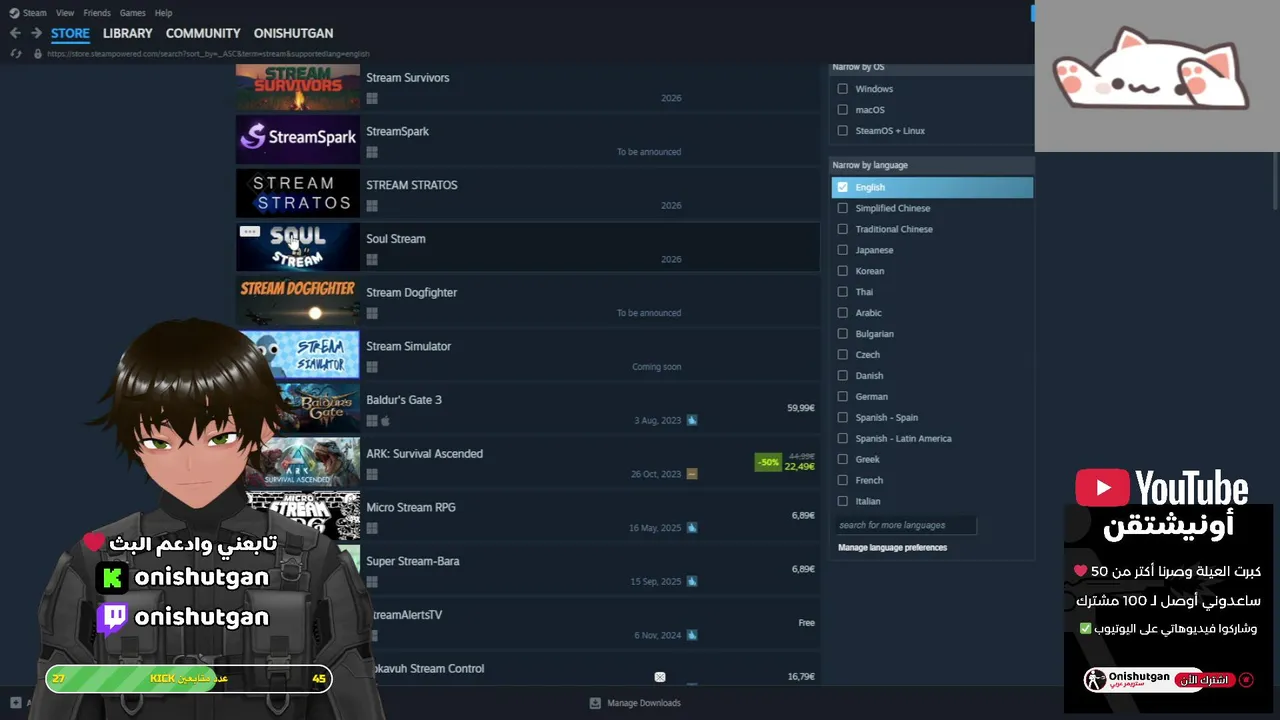This screenshot has width=1280, height=720.
Task: Check the French language box
Action: (842, 480)
